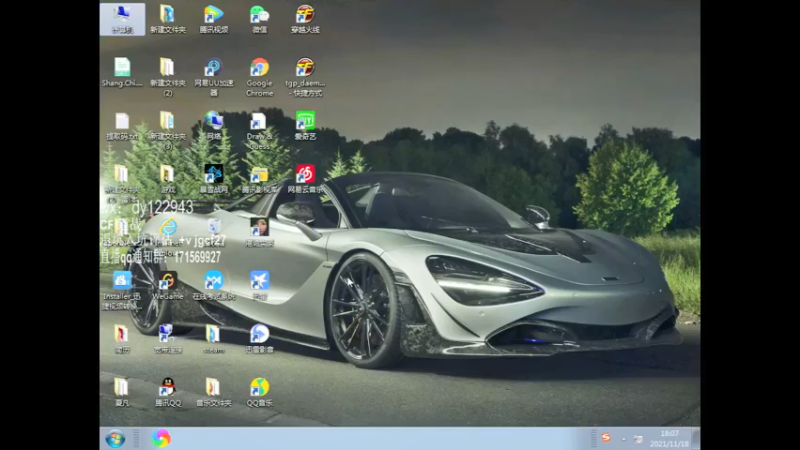Launch 暴雪战网 (Battle.net) shortcut
The image size is (800, 450).
click(x=214, y=179)
